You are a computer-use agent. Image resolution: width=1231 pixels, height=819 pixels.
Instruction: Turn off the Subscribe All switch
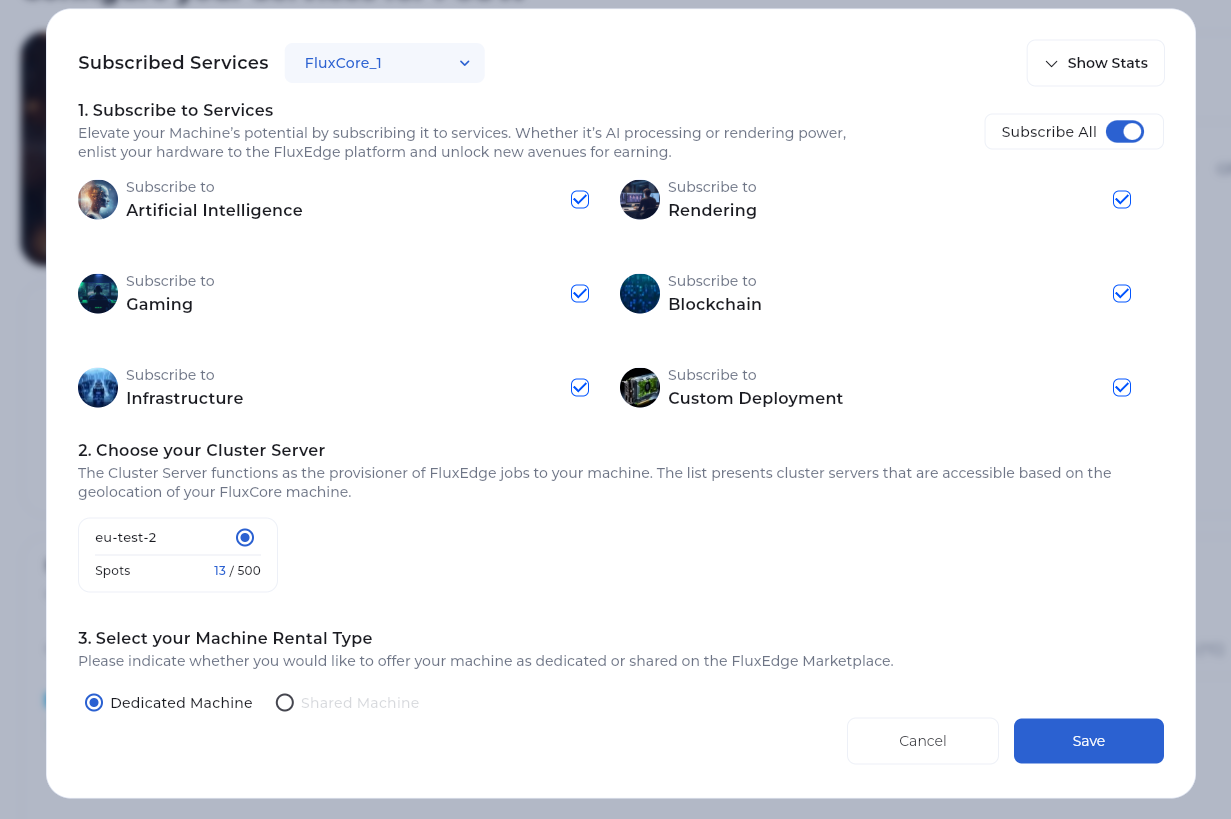pos(1124,132)
